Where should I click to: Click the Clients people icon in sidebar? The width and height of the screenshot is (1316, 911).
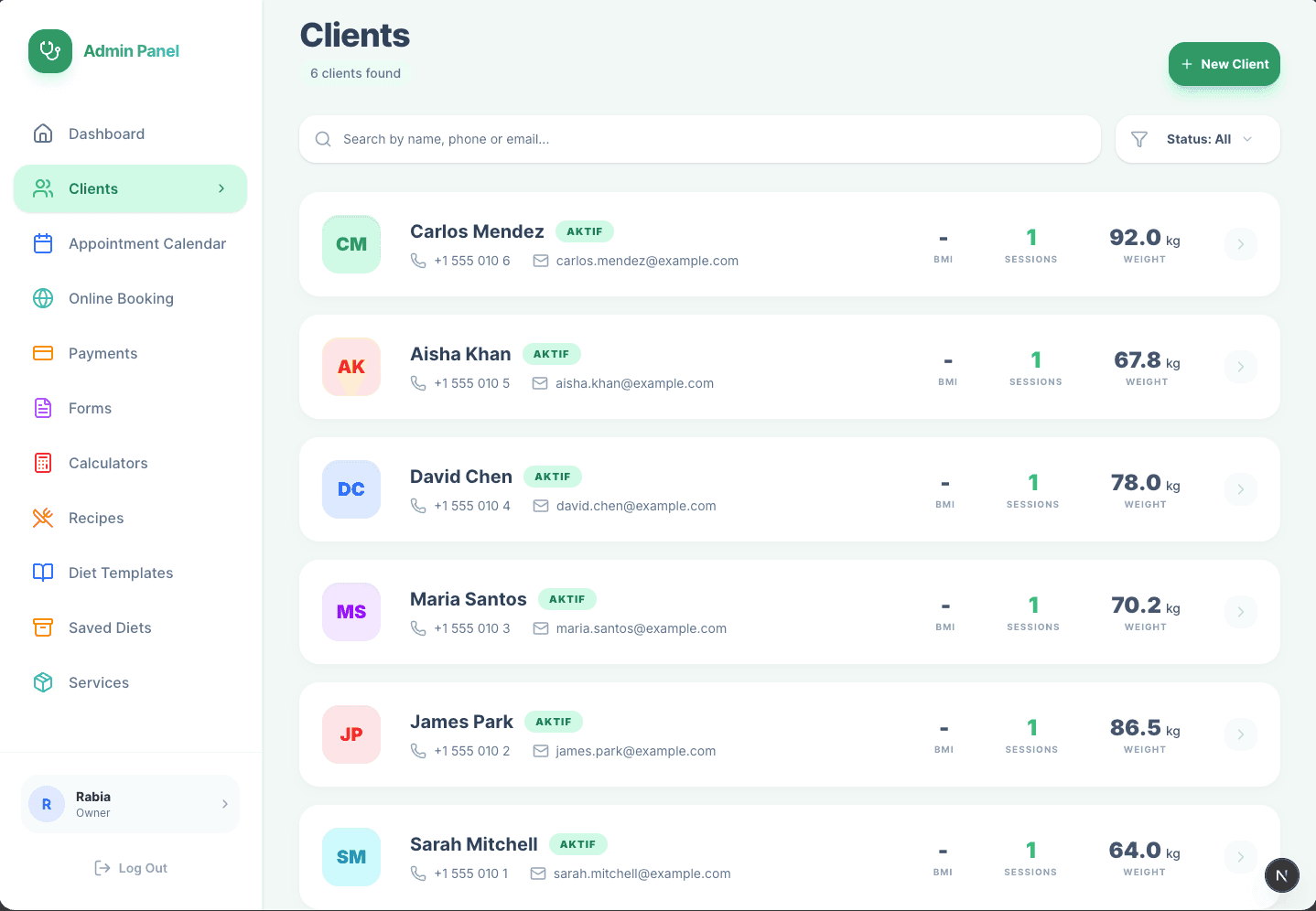click(x=43, y=188)
